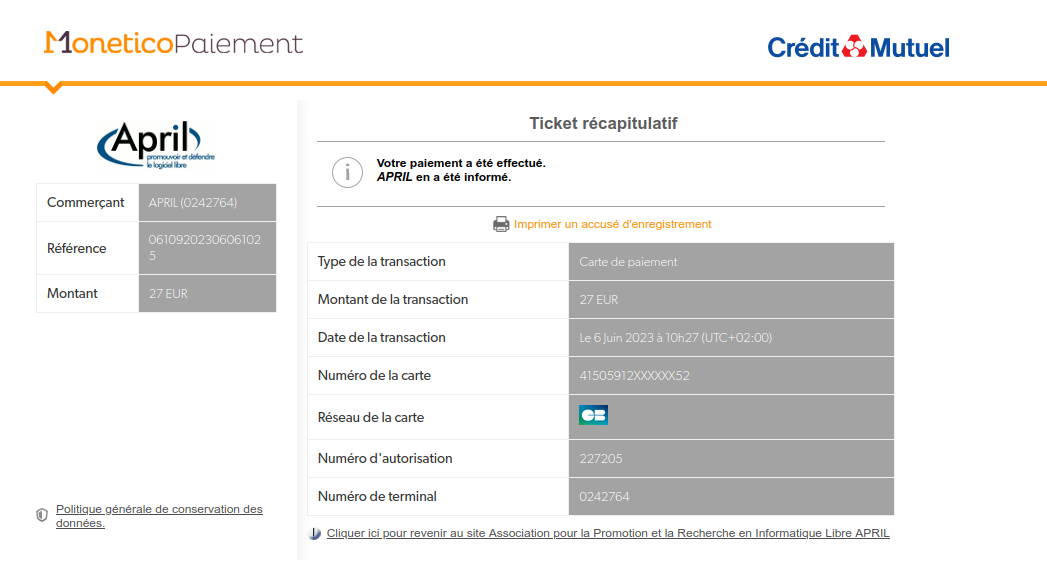Viewport: 1047px width, 574px height.
Task: Click the Carte de paiement transaction type
Action: 628,262
